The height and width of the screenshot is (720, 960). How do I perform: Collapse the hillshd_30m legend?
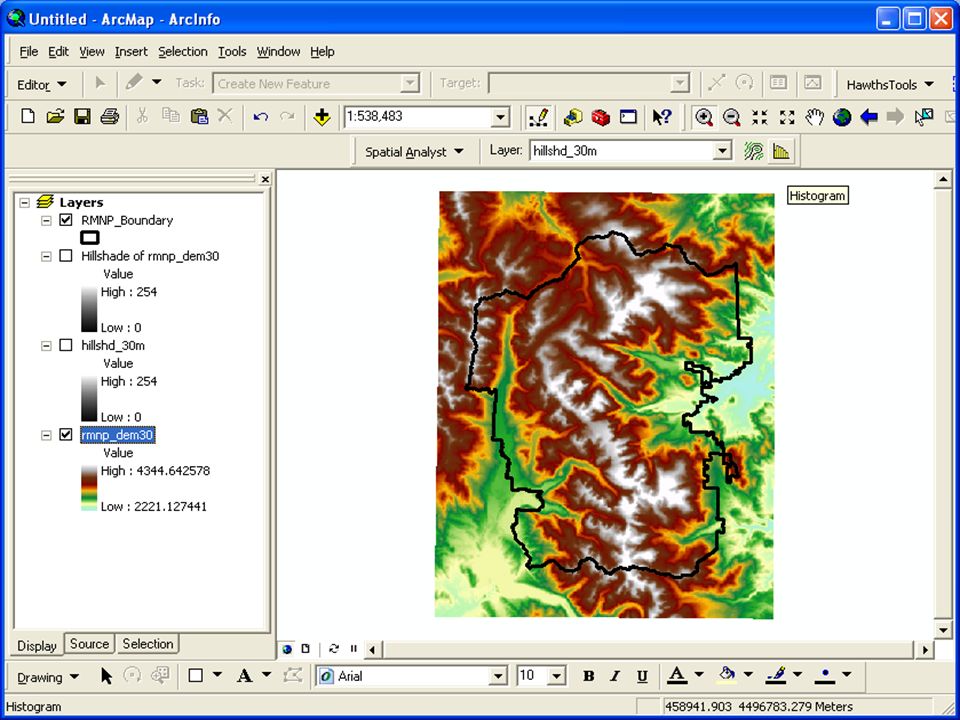click(46, 346)
